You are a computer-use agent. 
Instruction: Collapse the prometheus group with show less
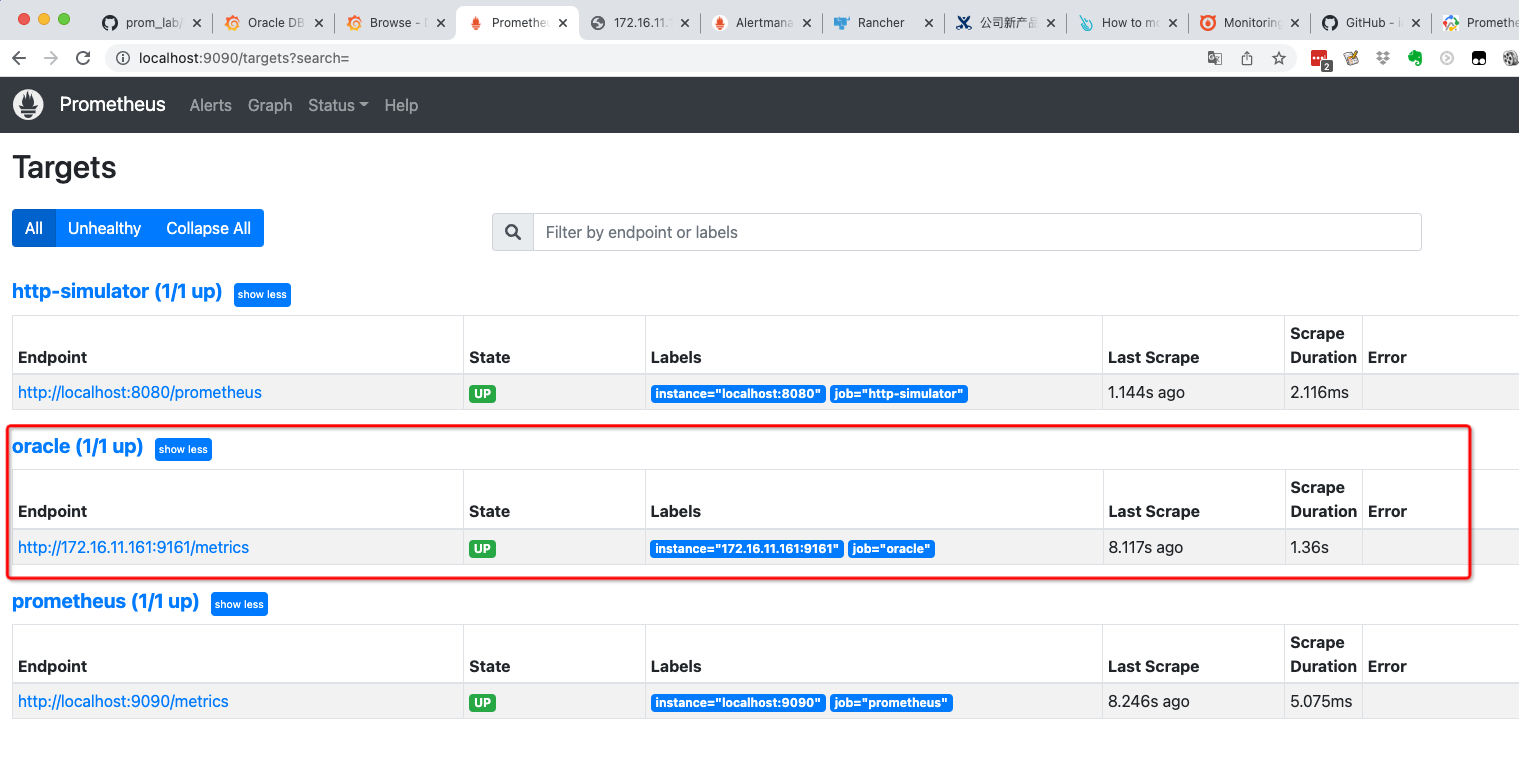(239, 604)
